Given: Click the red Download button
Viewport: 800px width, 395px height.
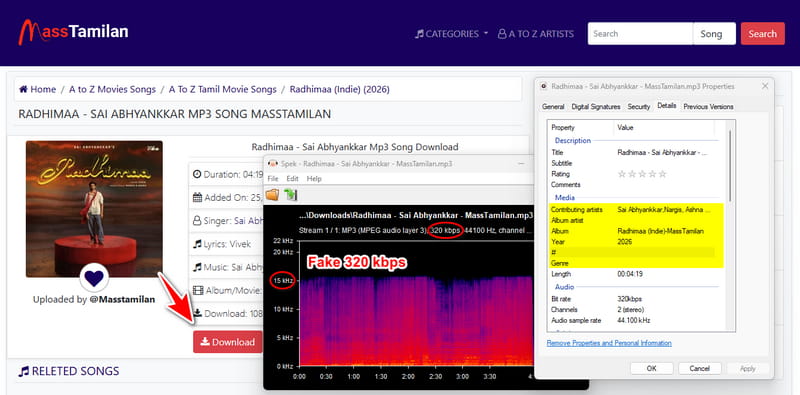Looking at the screenshot, I should (228, 342).
